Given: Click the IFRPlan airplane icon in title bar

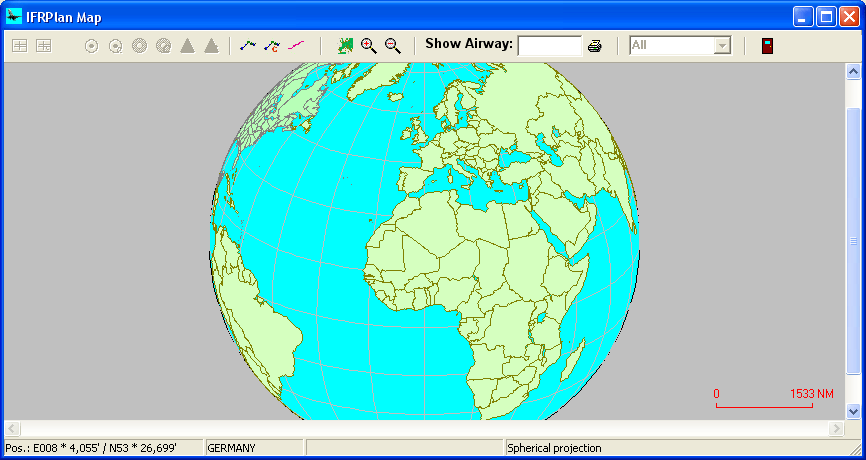Looking at the screenshot, I should pos(14,17).
